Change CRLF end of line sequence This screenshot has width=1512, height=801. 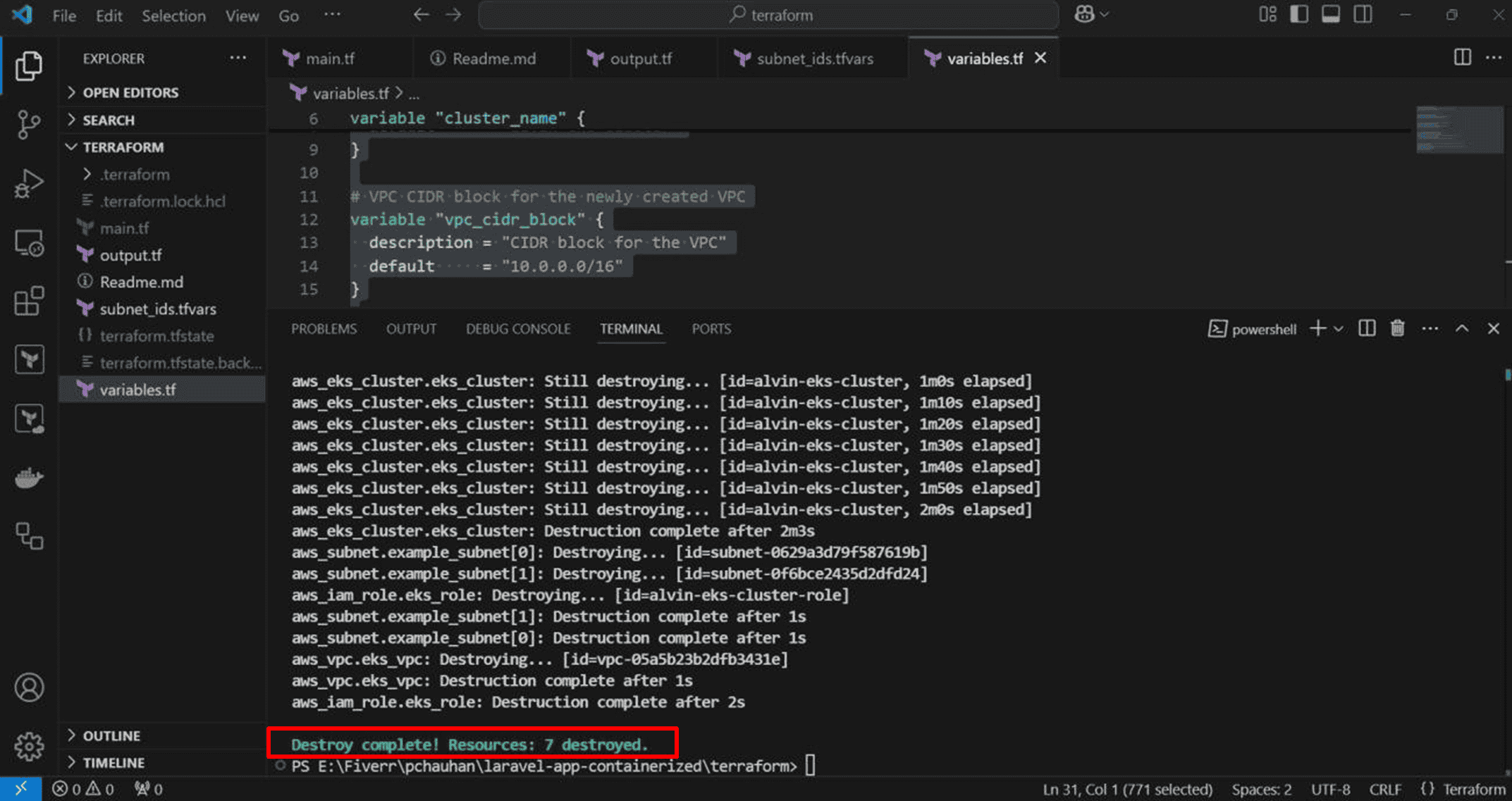tap(1385, 789)
